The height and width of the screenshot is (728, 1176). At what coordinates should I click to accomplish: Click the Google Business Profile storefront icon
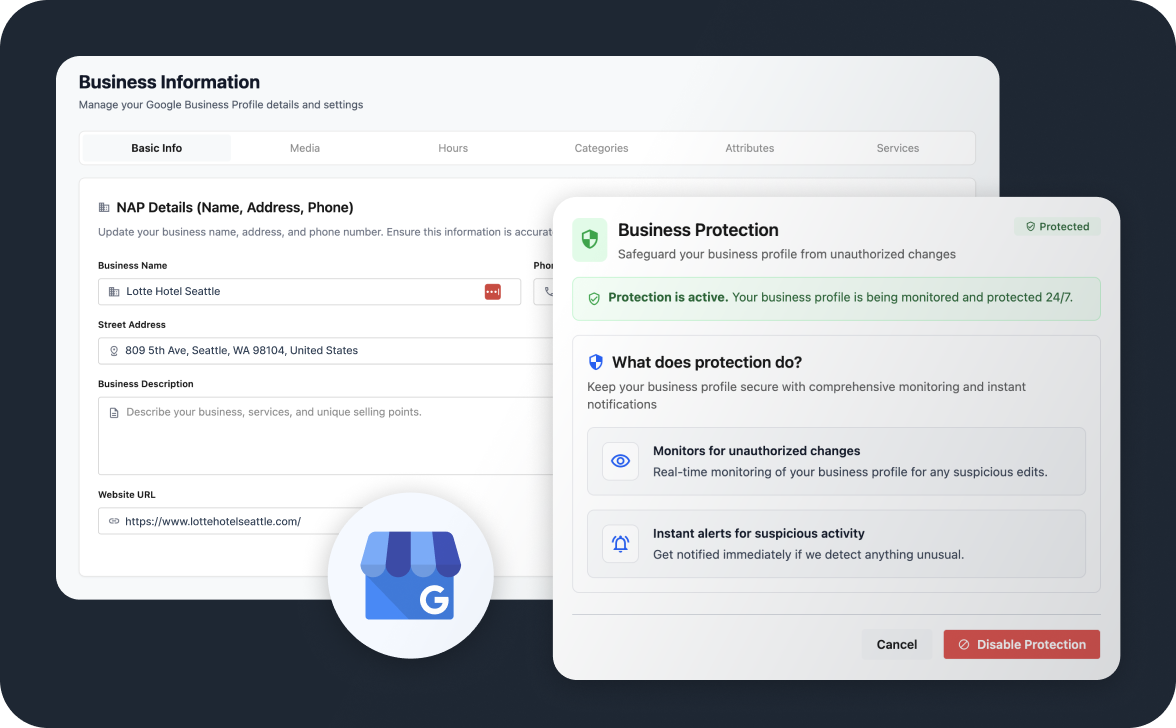point(410,575)
